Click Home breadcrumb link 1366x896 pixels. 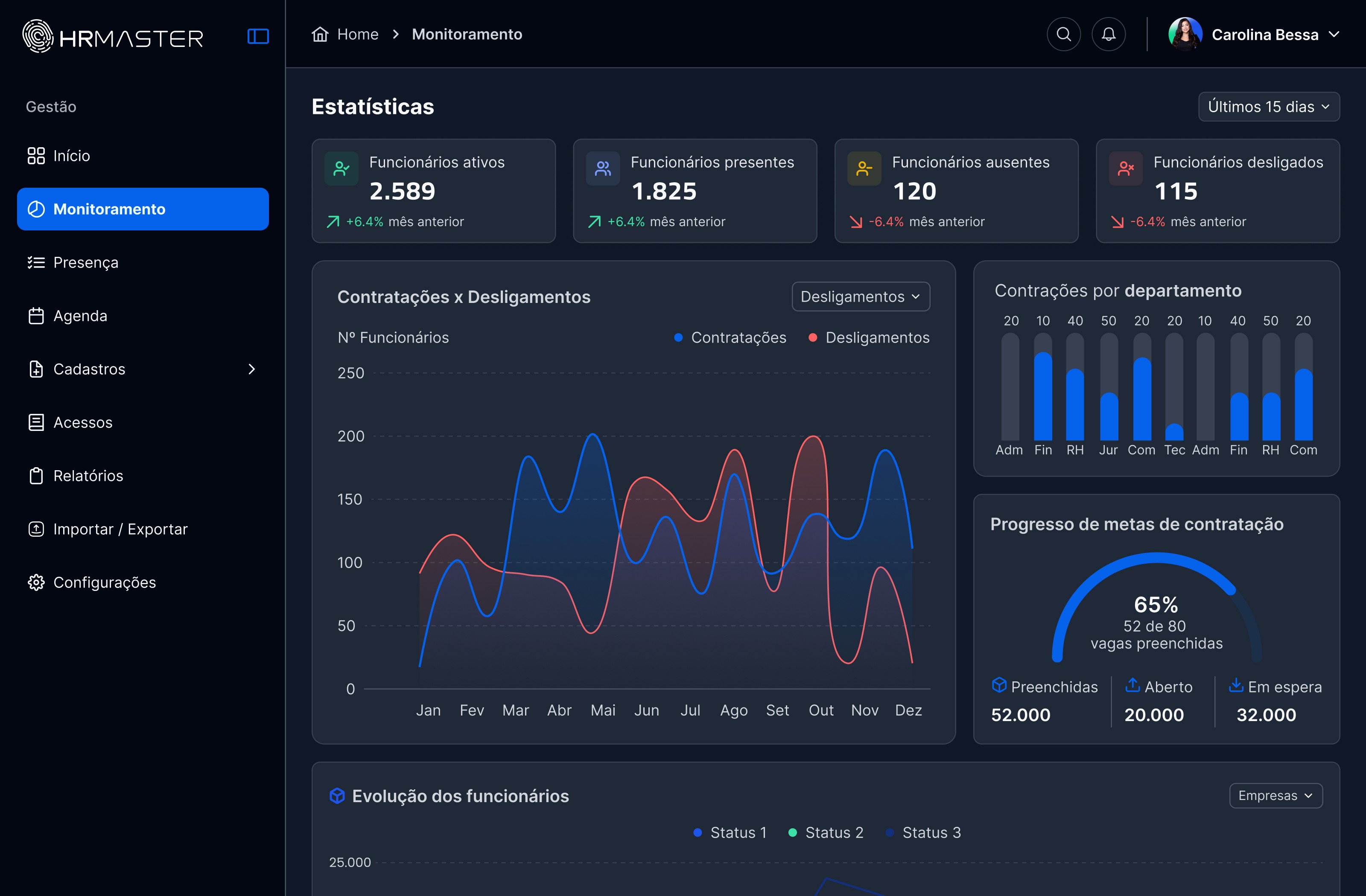(358, 35)
